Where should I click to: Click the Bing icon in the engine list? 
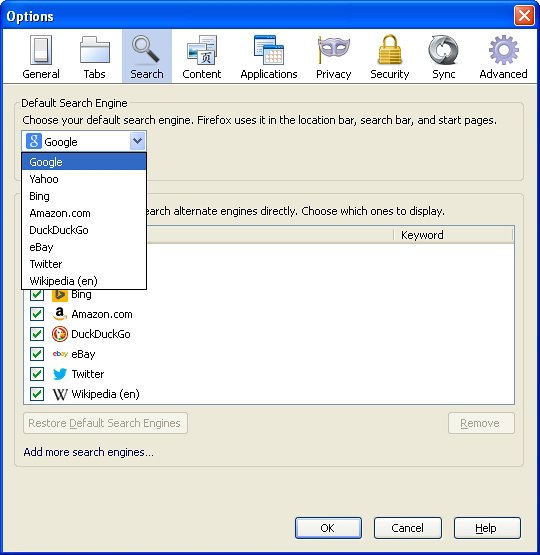point(60,295)
